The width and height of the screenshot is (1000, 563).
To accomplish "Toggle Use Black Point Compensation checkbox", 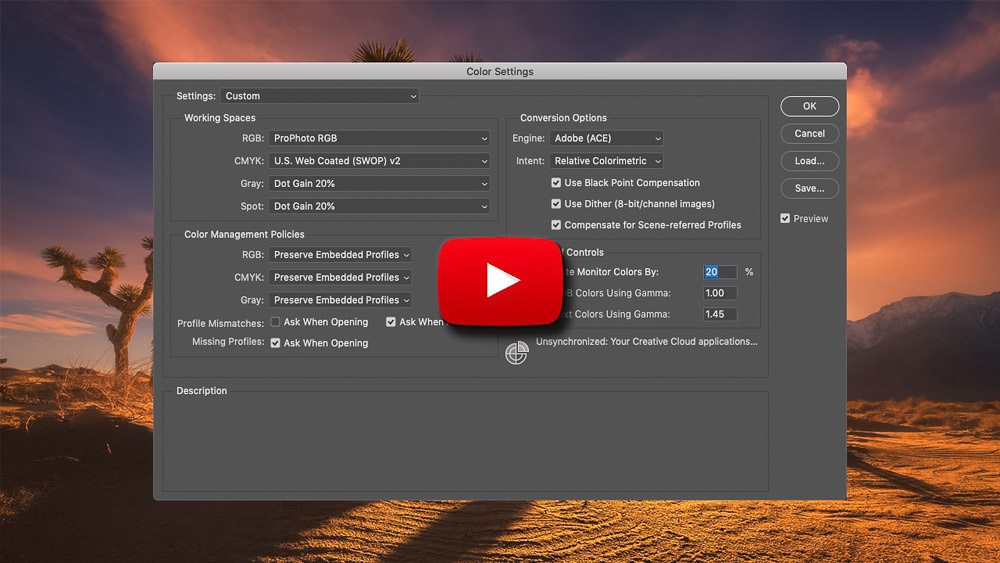I will click(x=556, y=182).
